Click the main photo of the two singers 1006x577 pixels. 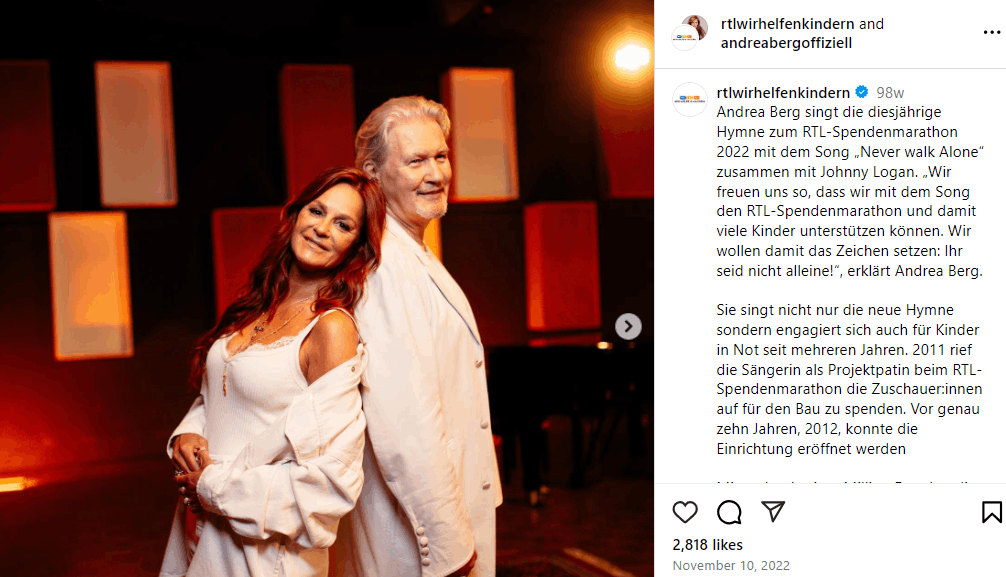(x=327, y=289)
